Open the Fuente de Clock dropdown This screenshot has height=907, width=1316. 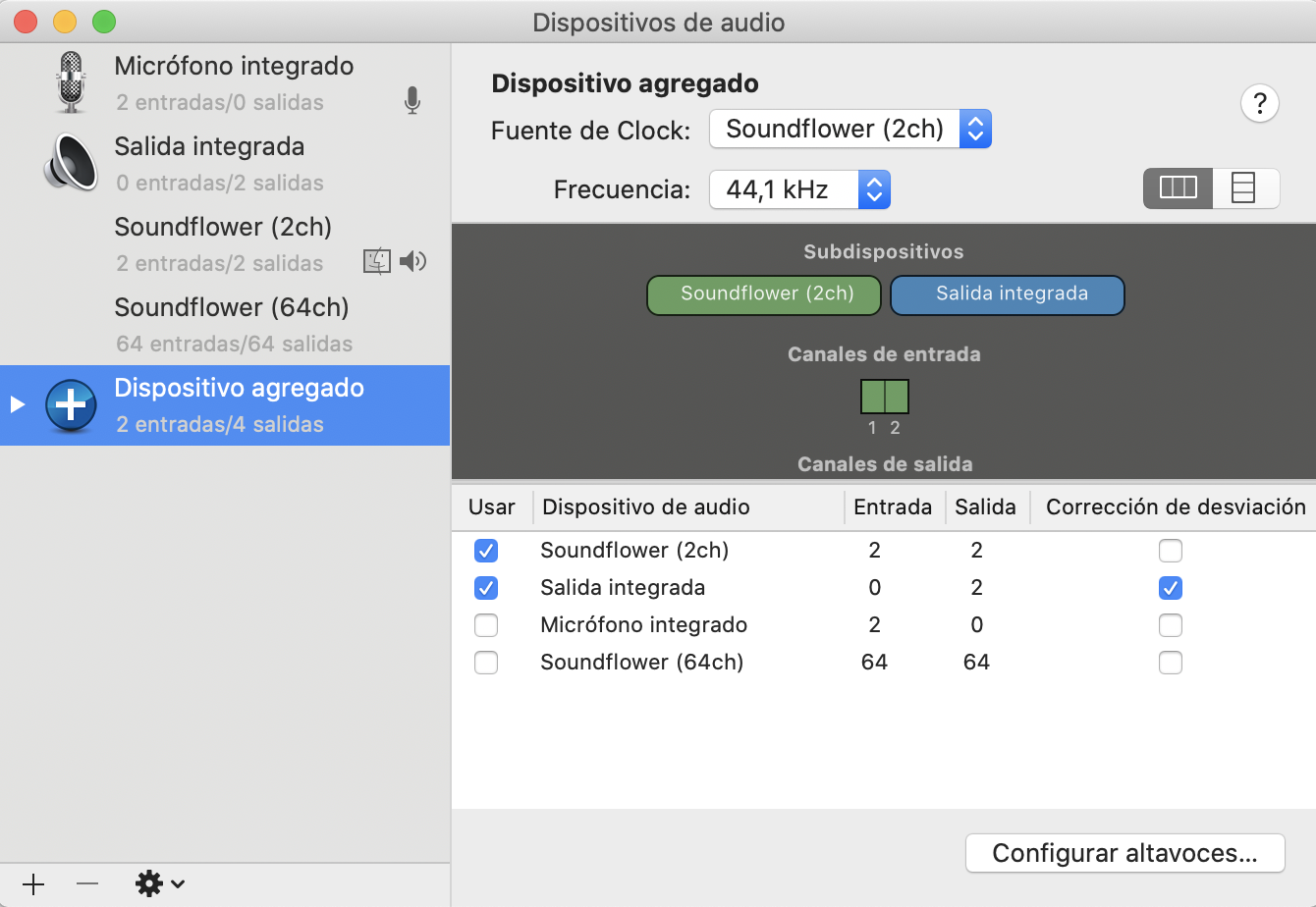pos(850,129)
